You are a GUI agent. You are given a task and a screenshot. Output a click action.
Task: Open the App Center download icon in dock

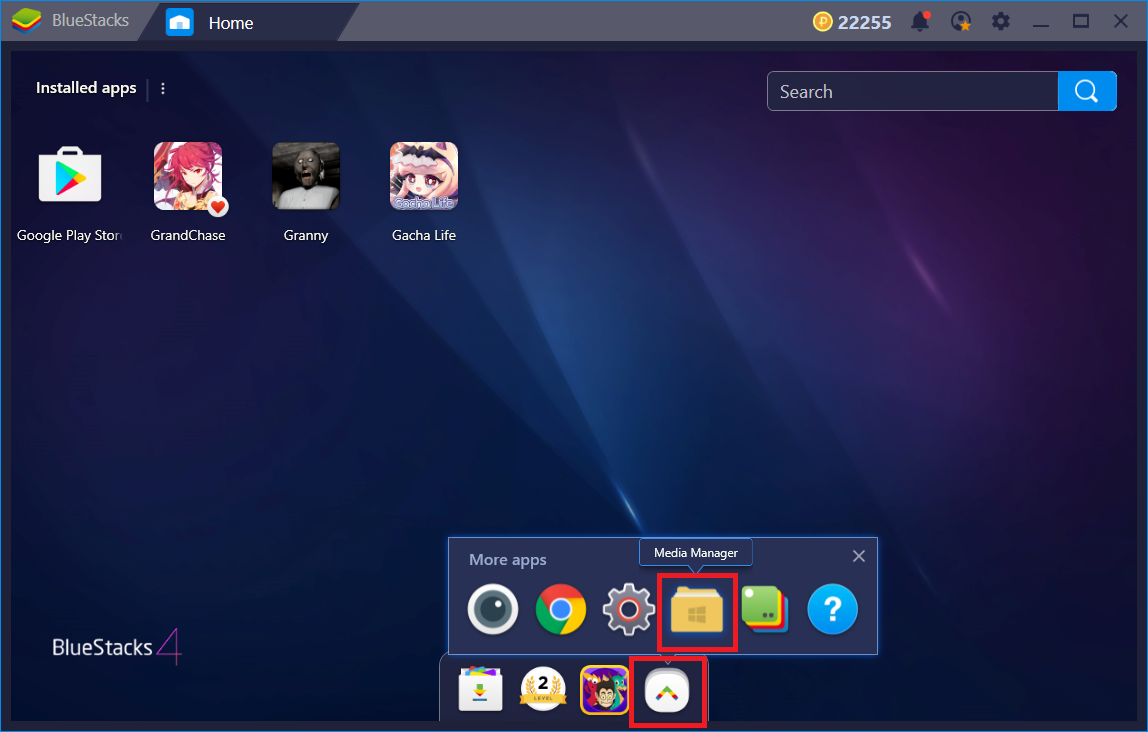(x=480, y=689)
